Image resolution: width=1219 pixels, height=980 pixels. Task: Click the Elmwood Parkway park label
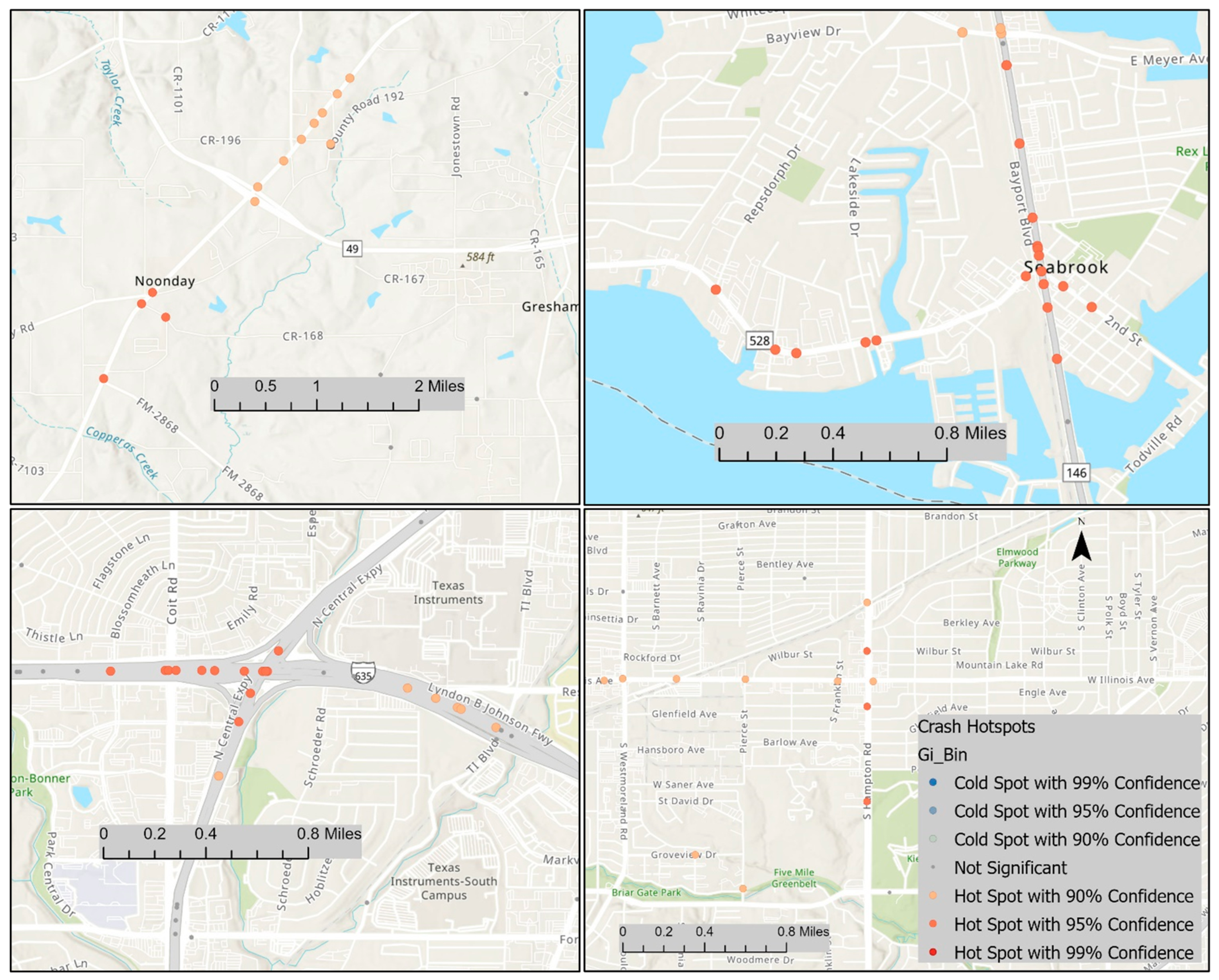pyautogui.click(x=1016, y=557)
